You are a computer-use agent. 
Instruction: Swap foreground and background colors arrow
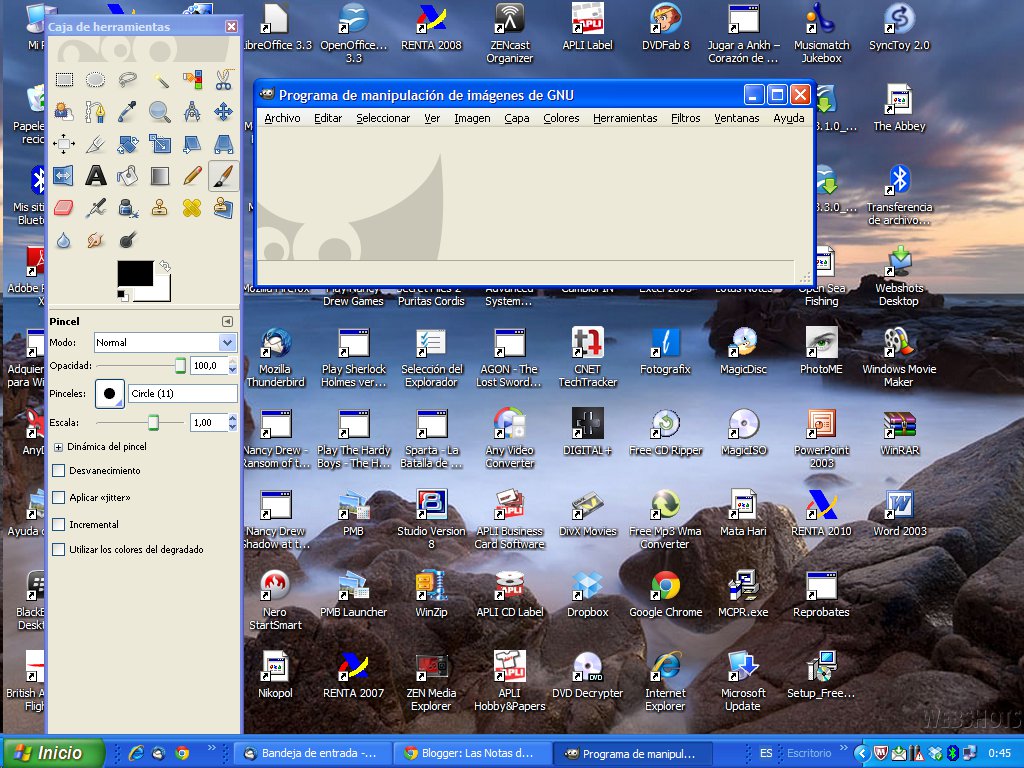tap(165, 266)
